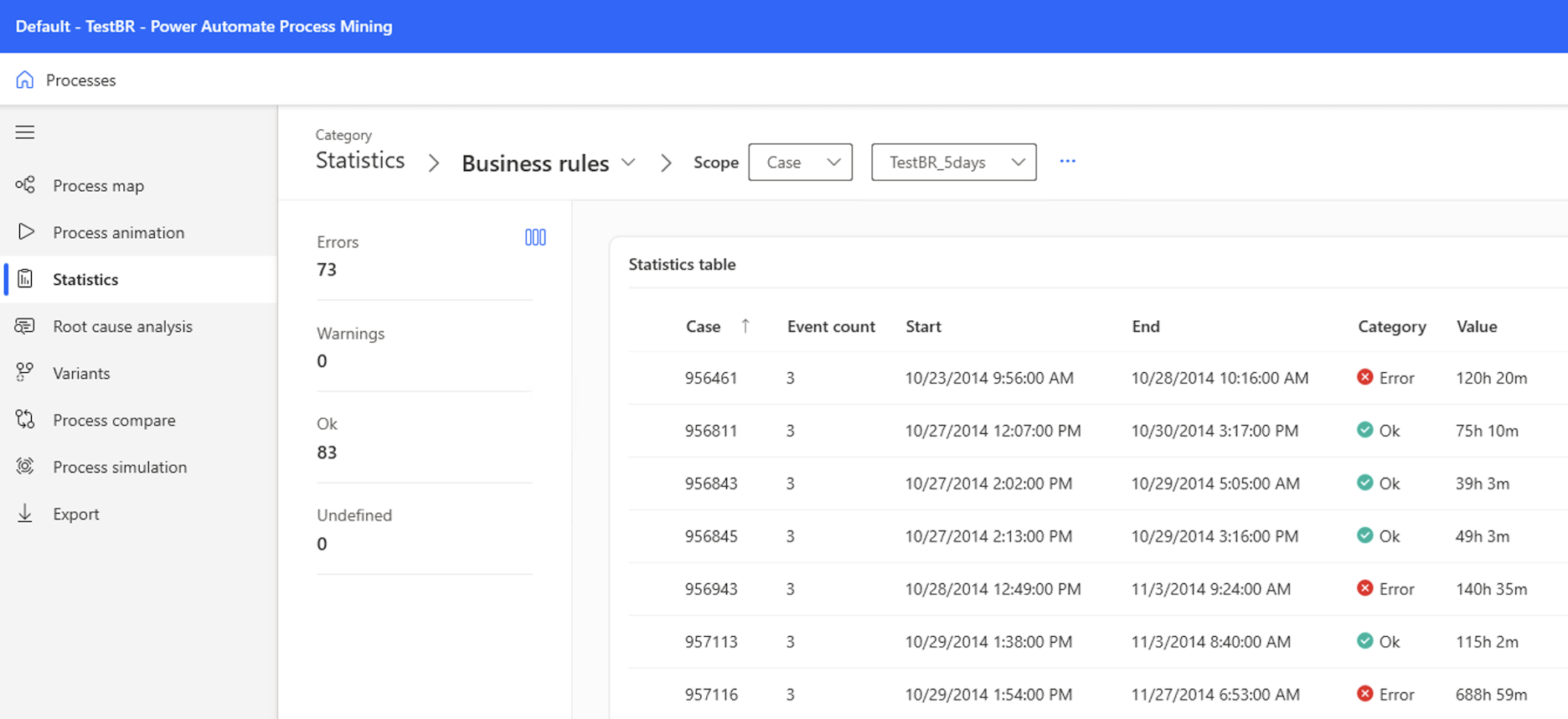Open the more options ellipsis
Viewport: 1568px width, 719px height.
(1067, 161)
